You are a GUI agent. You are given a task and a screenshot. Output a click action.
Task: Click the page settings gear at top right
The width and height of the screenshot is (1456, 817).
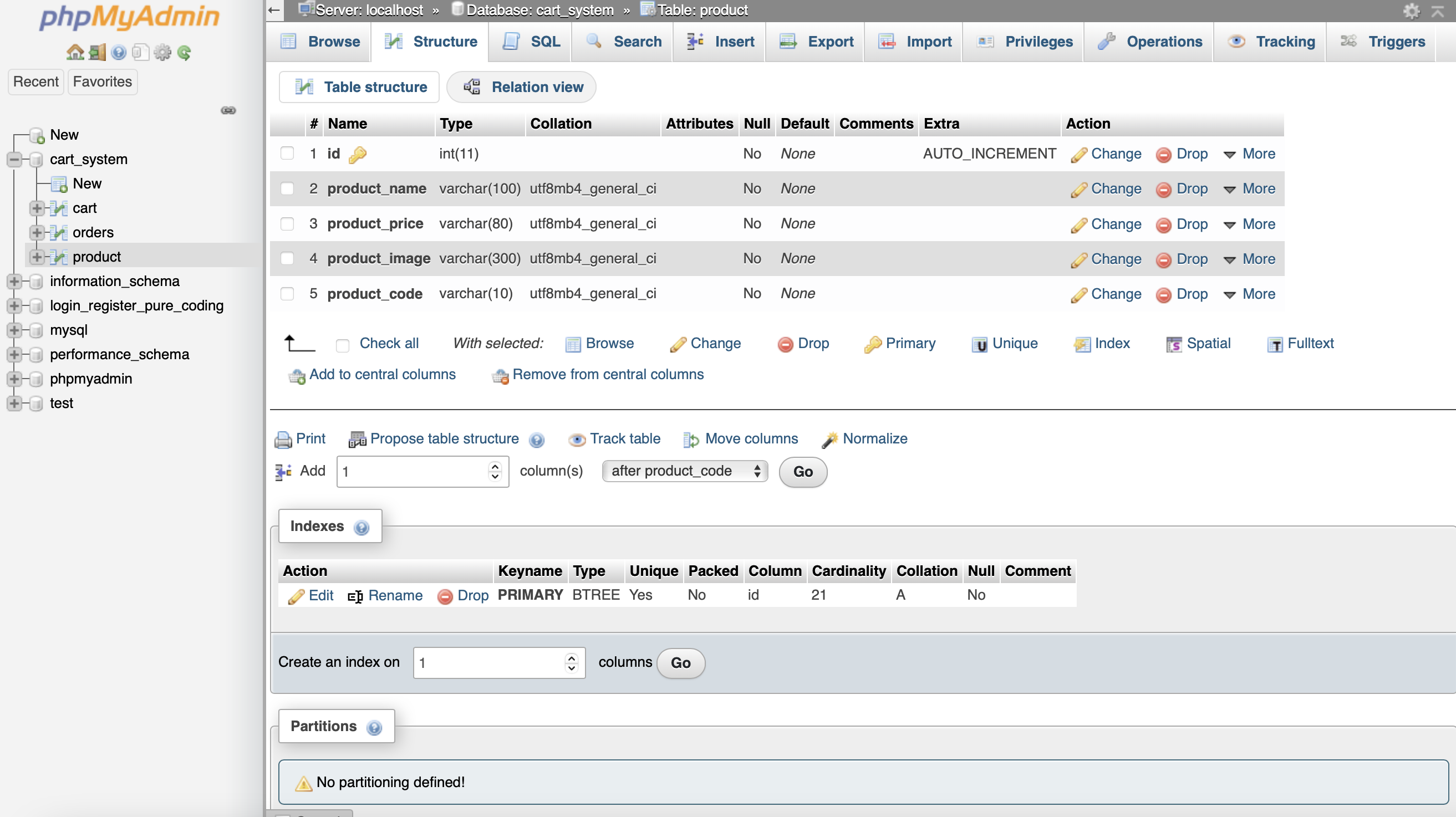coord(1411,11)
